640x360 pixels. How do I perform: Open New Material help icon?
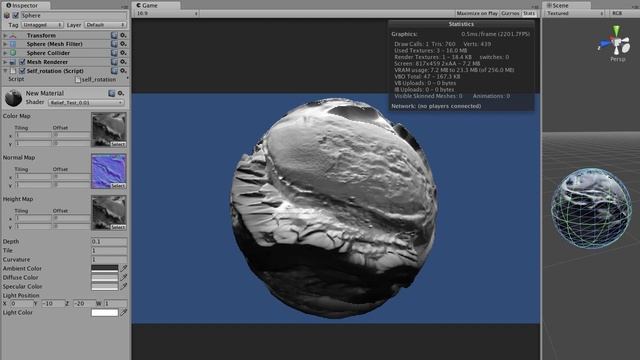click(x=111, y=93)
